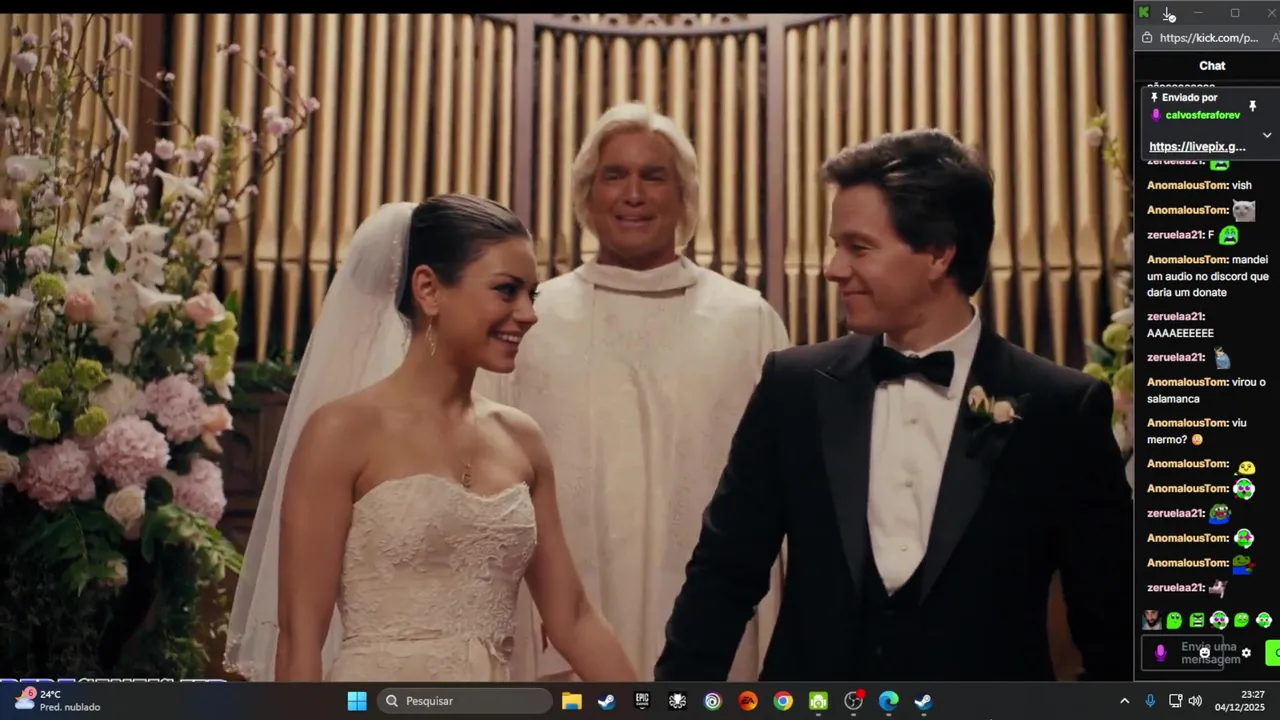Viewport: 1280px width, 720px height.
Task: Open the green Android app taskbar icon
Action: pyautogui.click(x=818, y=701)
